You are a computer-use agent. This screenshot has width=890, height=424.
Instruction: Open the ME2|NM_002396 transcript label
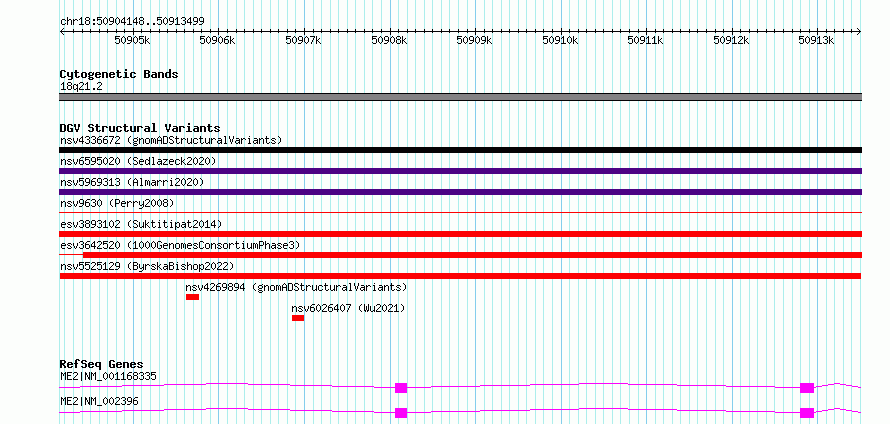(99, 401)
